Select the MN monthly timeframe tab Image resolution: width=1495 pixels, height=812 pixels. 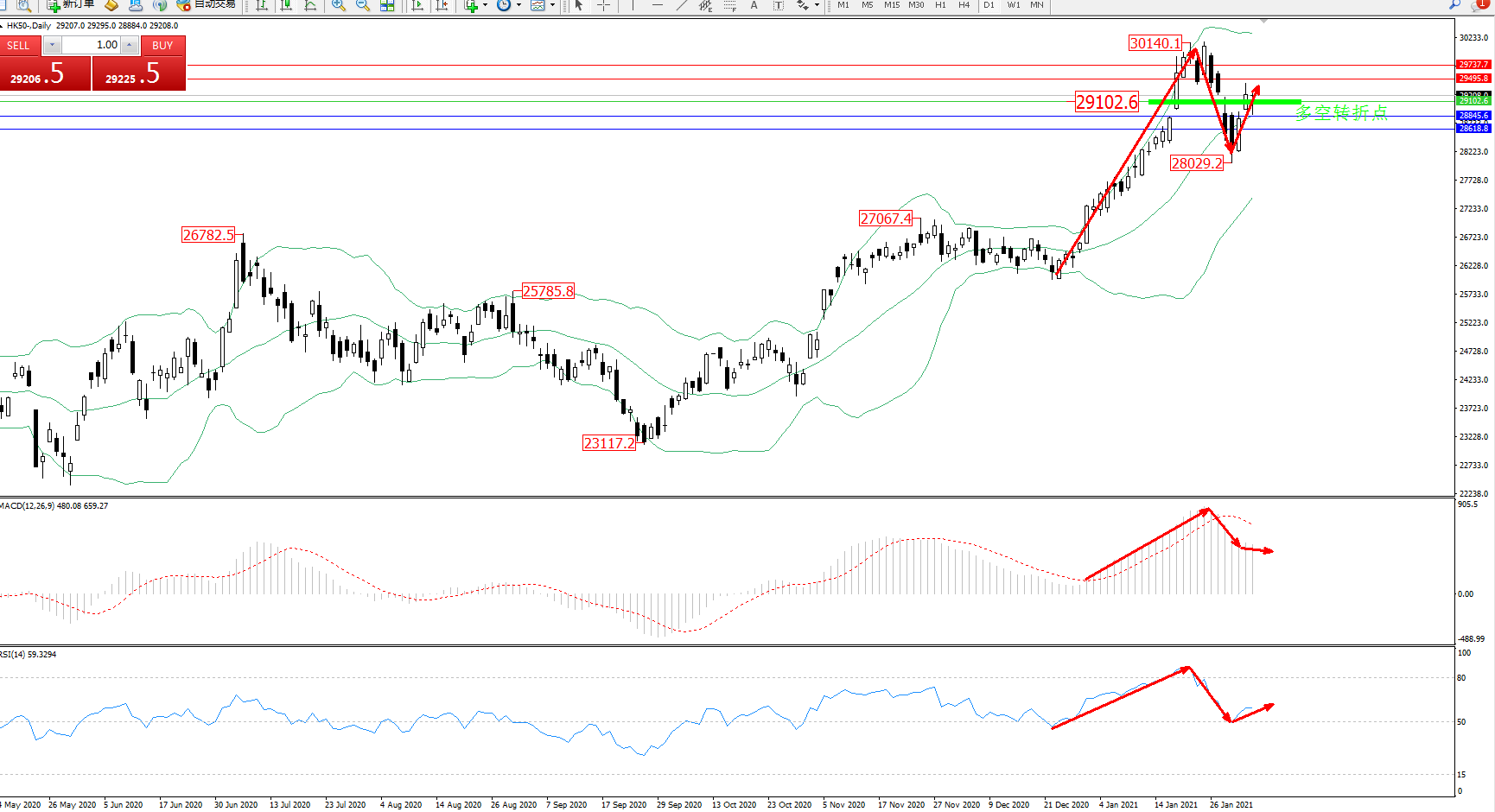coord(1037,5)
